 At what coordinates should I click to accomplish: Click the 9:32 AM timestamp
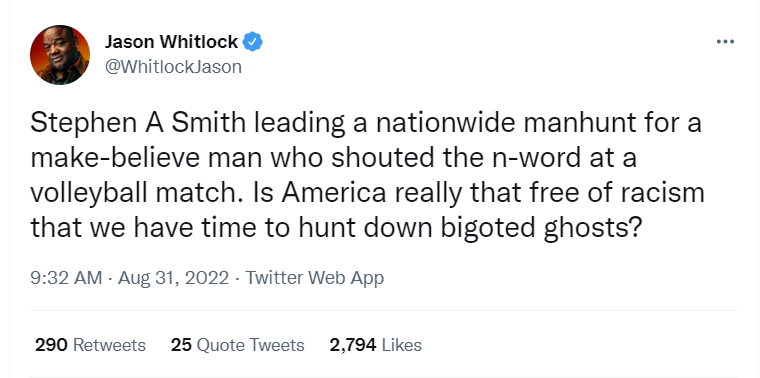pos(66,278)
